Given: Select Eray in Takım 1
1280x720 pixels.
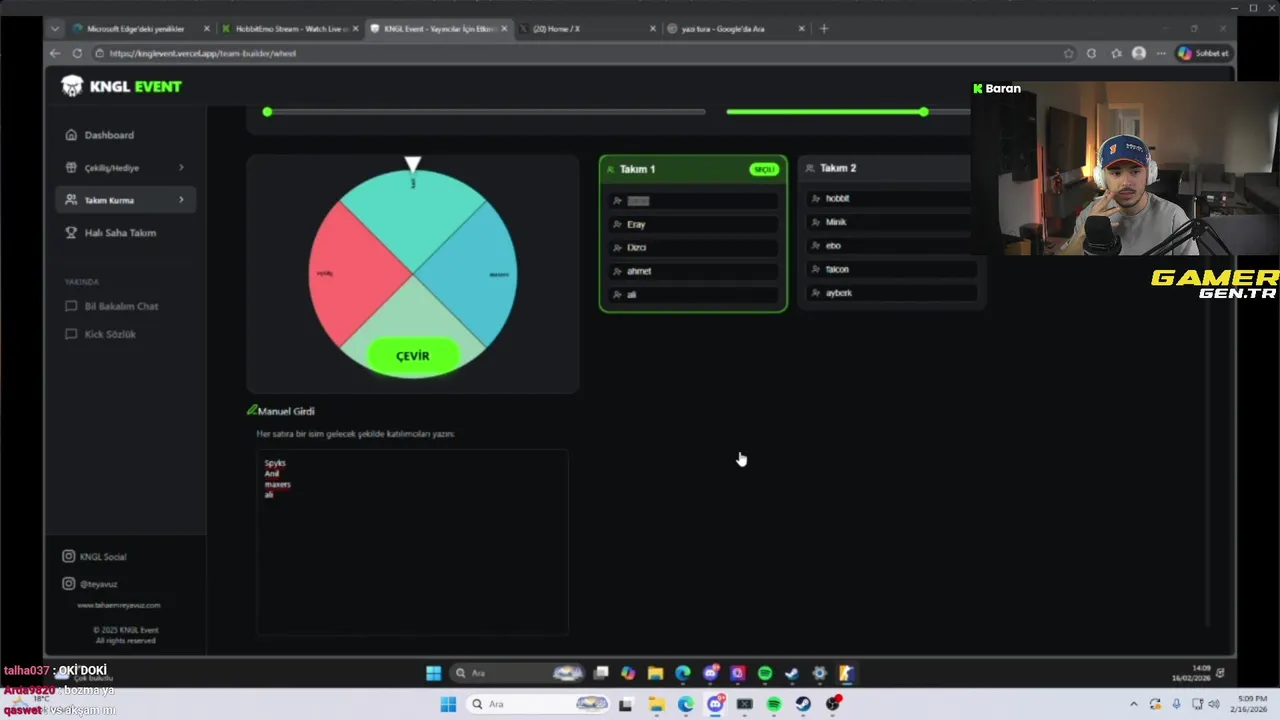Looking at the screenshot, I should pyautogui.click(x=693, y=224).
